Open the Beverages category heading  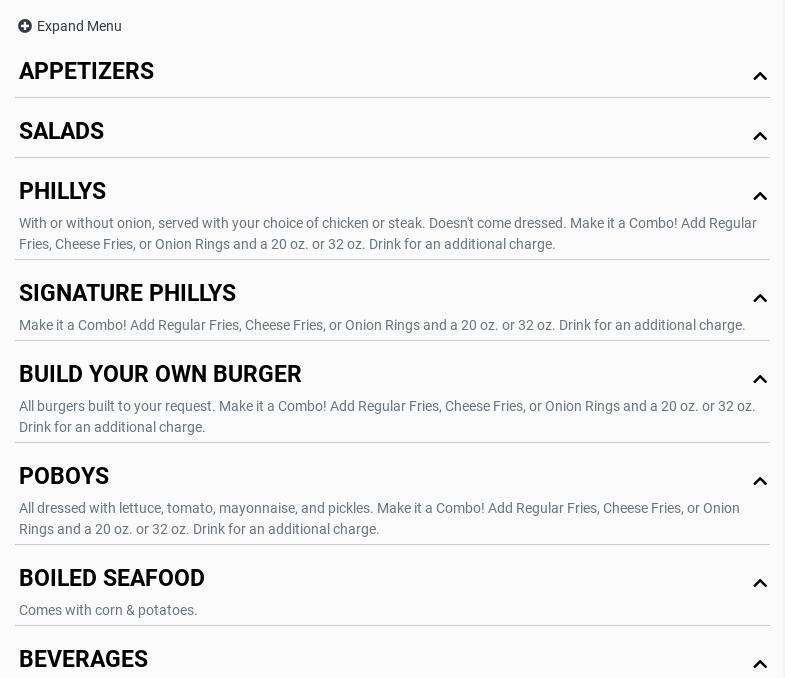point(84,660)
